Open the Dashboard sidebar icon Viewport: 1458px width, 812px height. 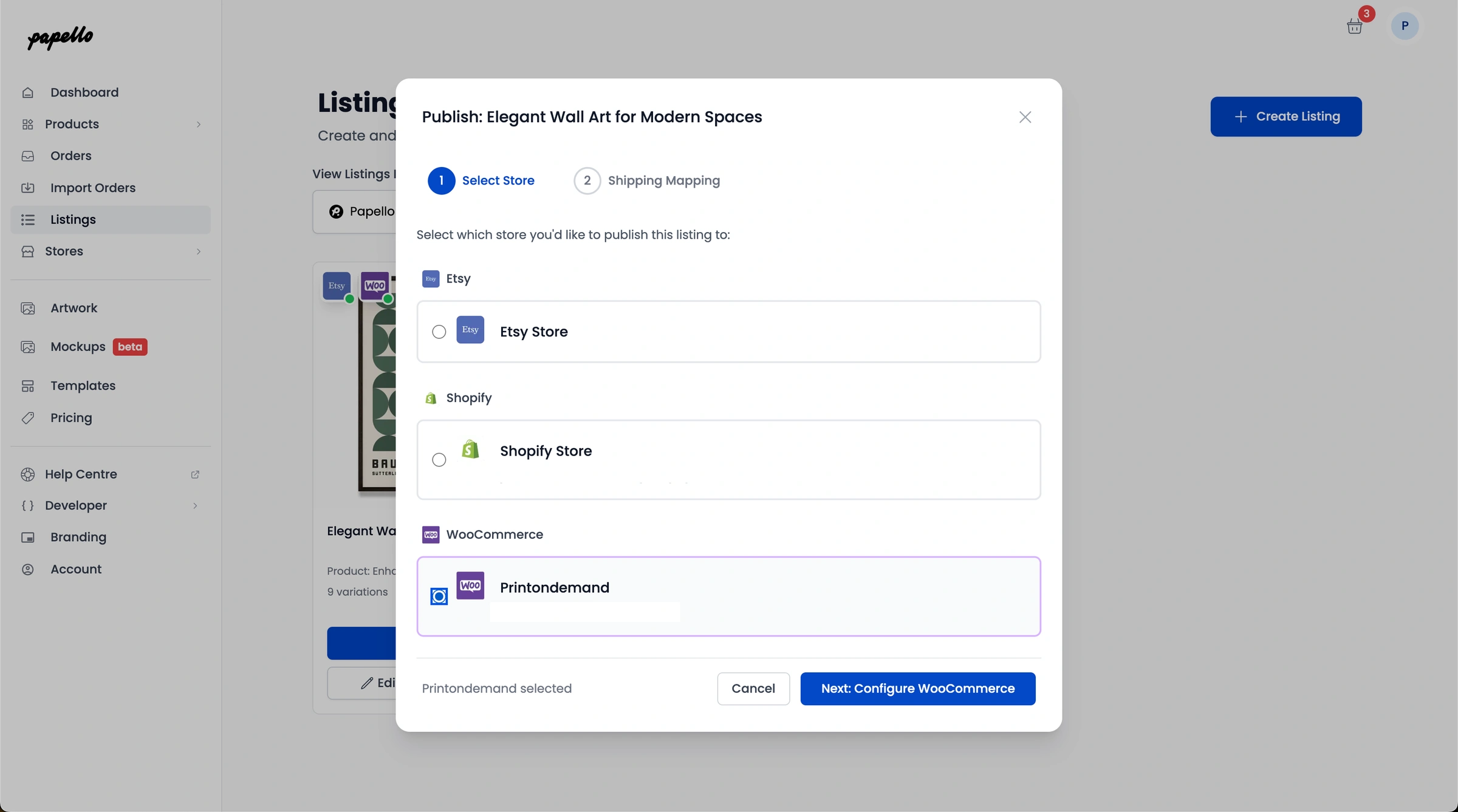[29, 92]
